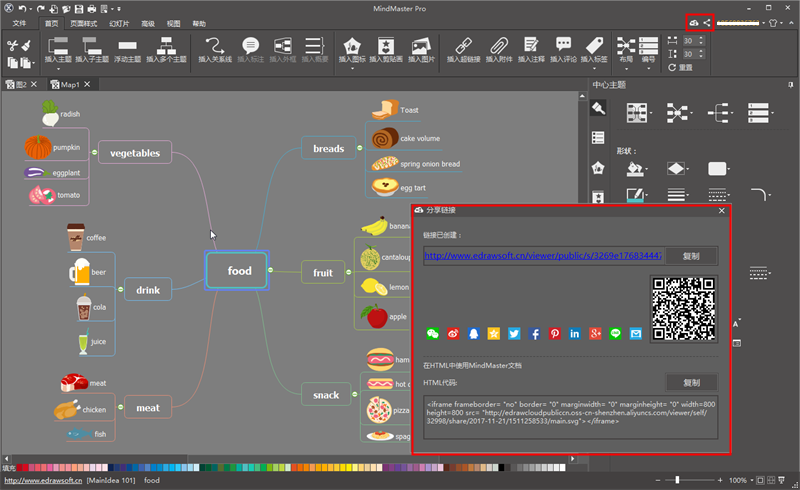Open the 文件 menu

click(19, 23)
